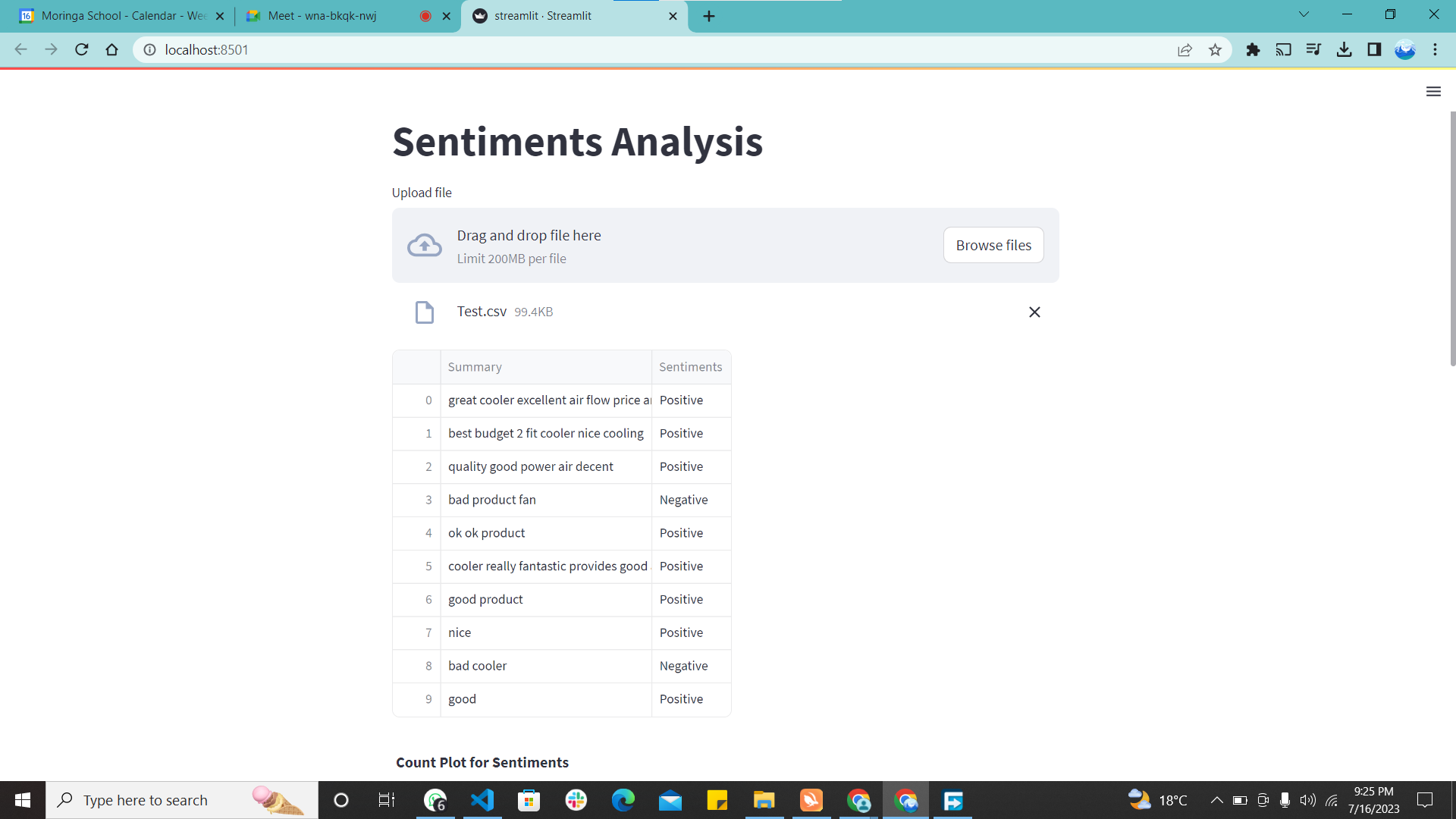Sort table by Sentiments column header
Viewport: 1456px width, 819px height.
(690, 367)
